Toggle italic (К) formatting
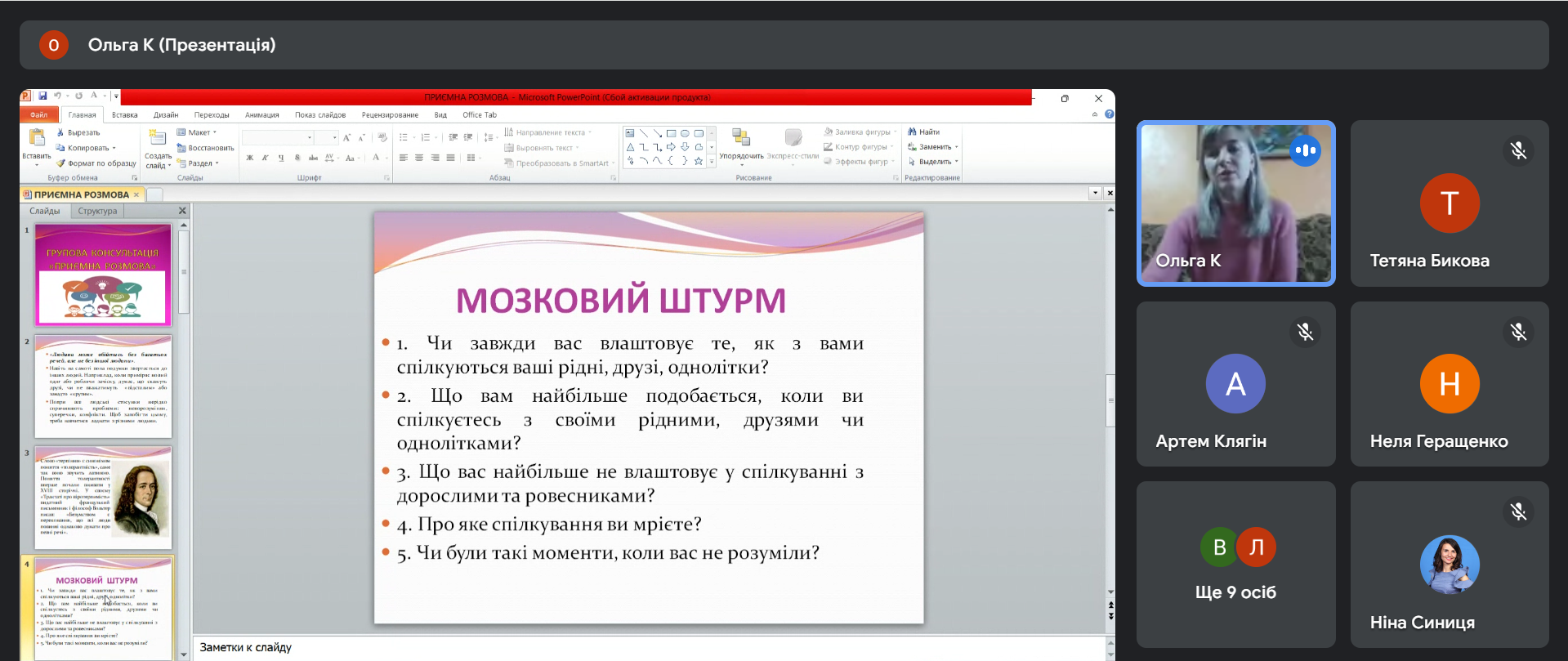Screen dimensions: 1568x661 (266, 158)
